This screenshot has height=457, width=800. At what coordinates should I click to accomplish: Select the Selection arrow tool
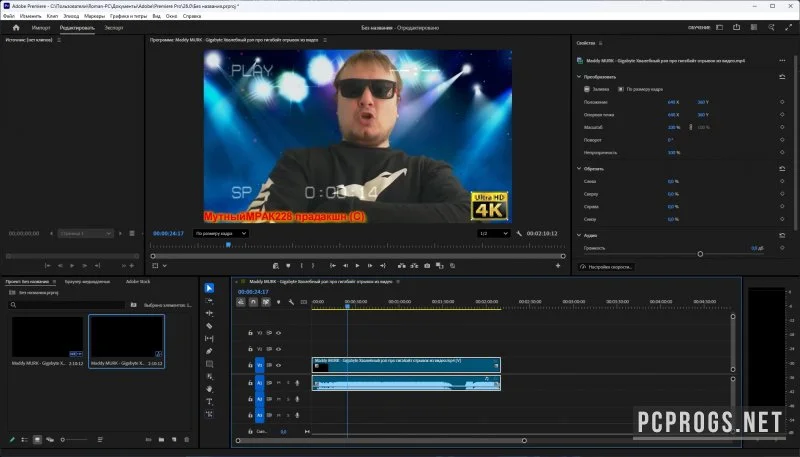click(209, 288)
